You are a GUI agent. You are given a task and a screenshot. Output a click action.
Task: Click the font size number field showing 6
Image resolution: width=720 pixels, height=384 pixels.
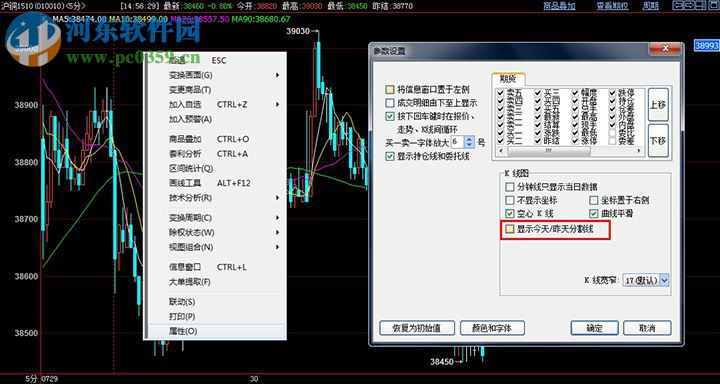point(458,141)
